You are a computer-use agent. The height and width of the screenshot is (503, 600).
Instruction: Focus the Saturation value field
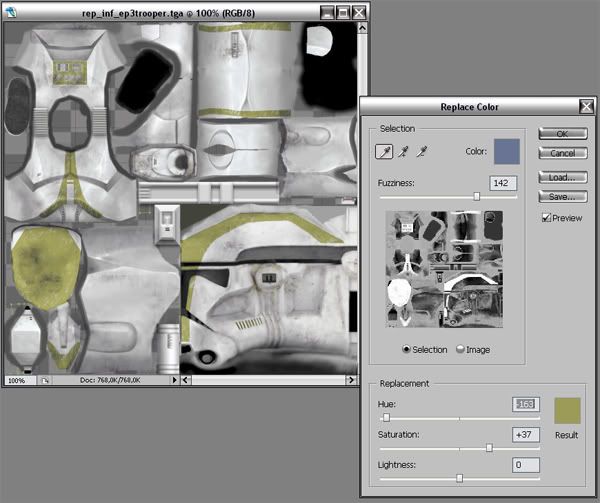click(525, 435)
